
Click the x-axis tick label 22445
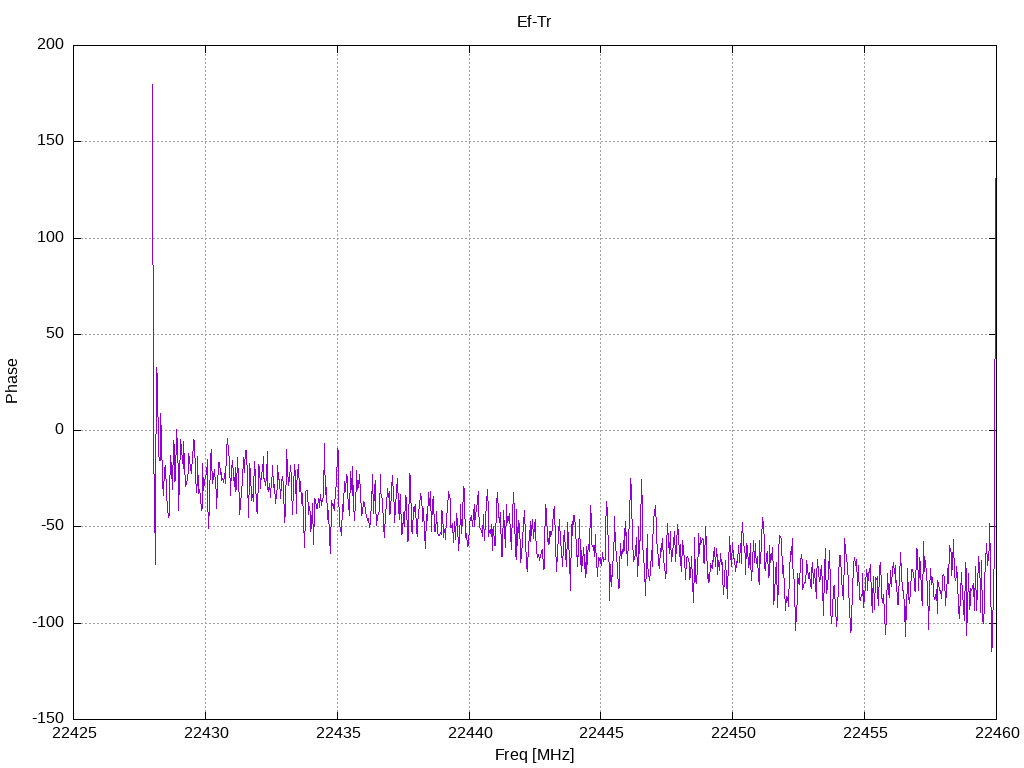pos(601,733)
